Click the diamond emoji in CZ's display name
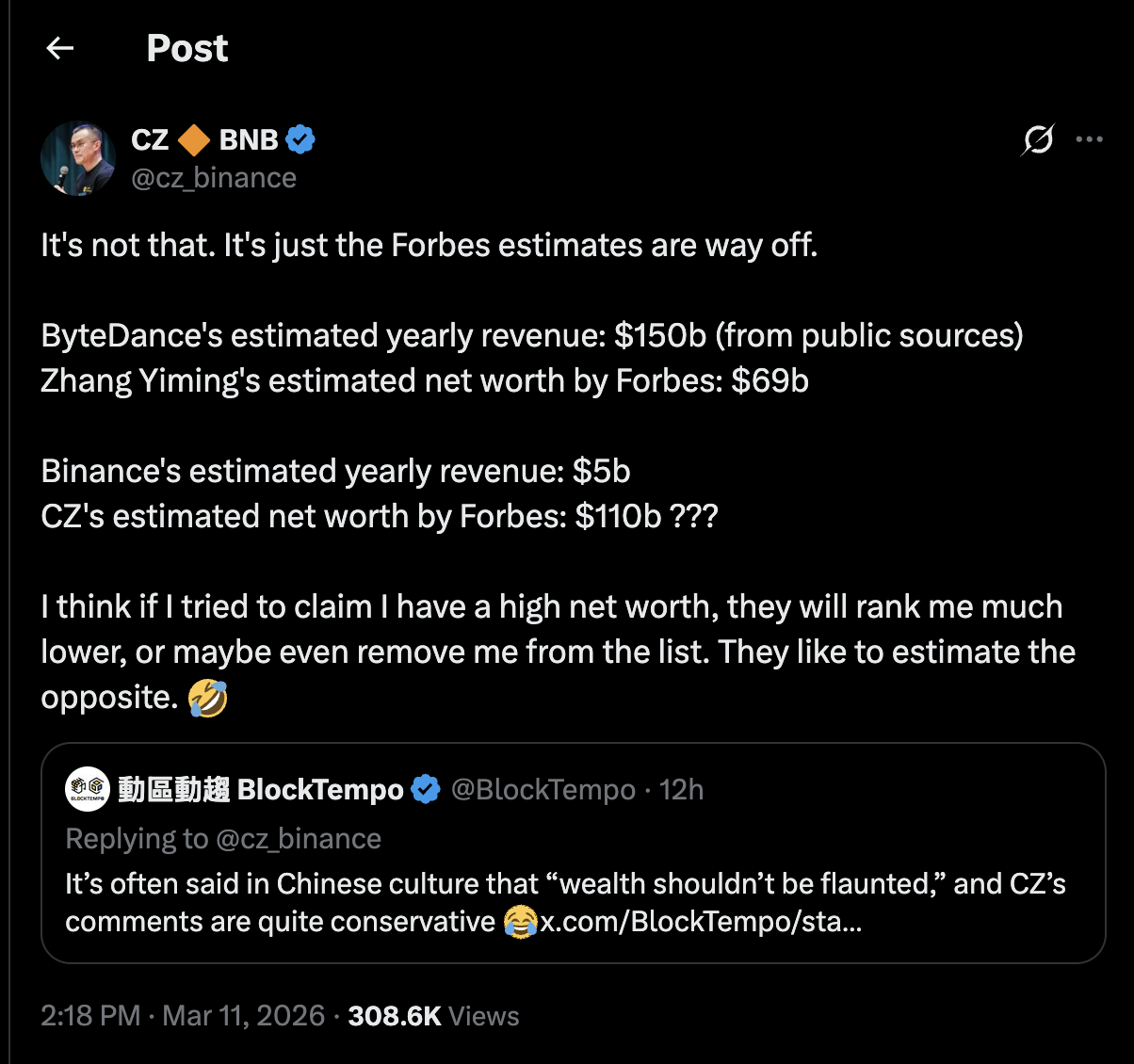 point(193,138)
